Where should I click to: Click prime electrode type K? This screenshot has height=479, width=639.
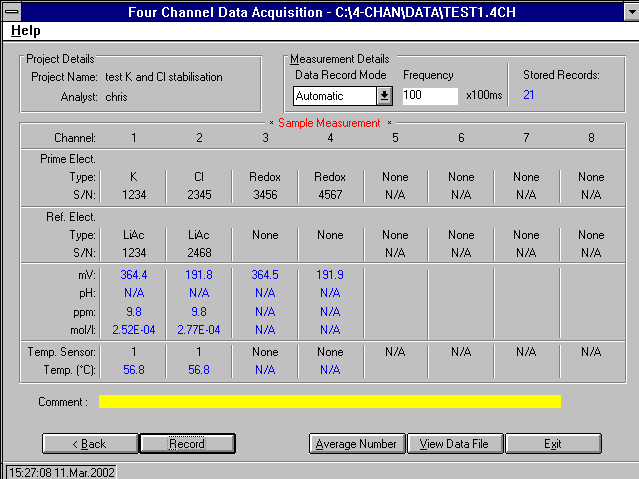[x=134, y=177]
